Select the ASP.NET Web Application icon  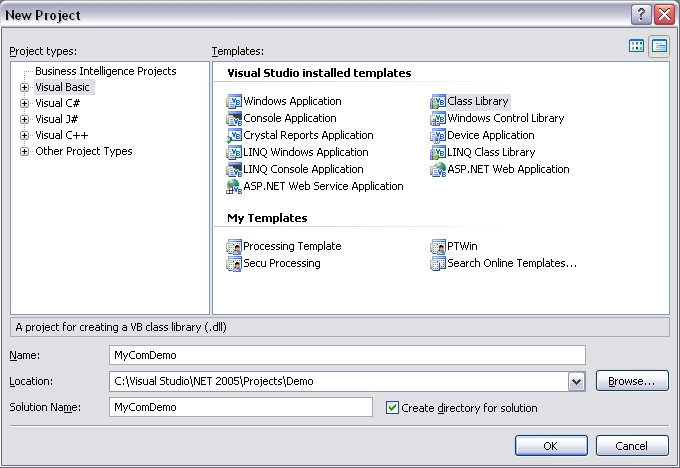[438, 169]
